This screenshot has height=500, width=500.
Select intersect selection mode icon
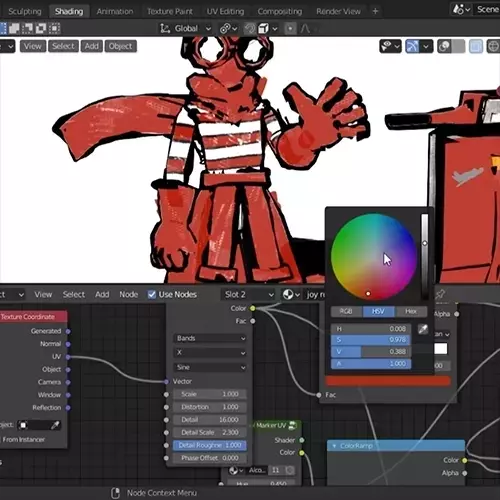(x=54, y=29)
